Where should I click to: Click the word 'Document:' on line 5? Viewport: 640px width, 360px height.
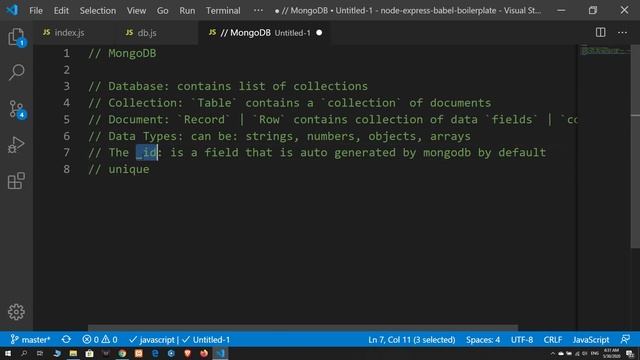click(139, 120)
